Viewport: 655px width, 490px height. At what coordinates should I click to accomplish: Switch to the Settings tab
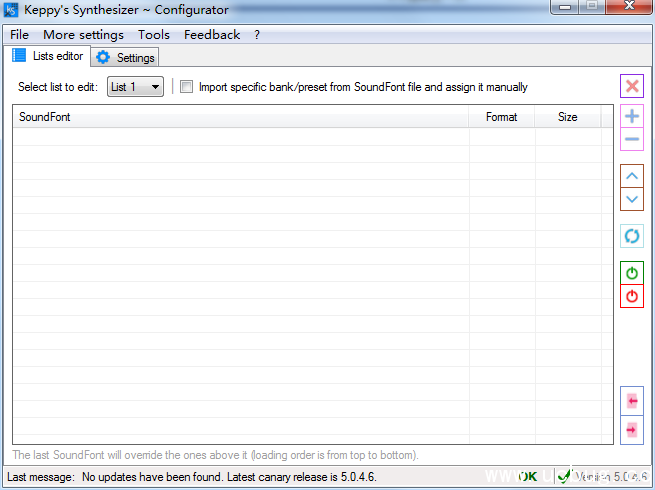[126, 58]
